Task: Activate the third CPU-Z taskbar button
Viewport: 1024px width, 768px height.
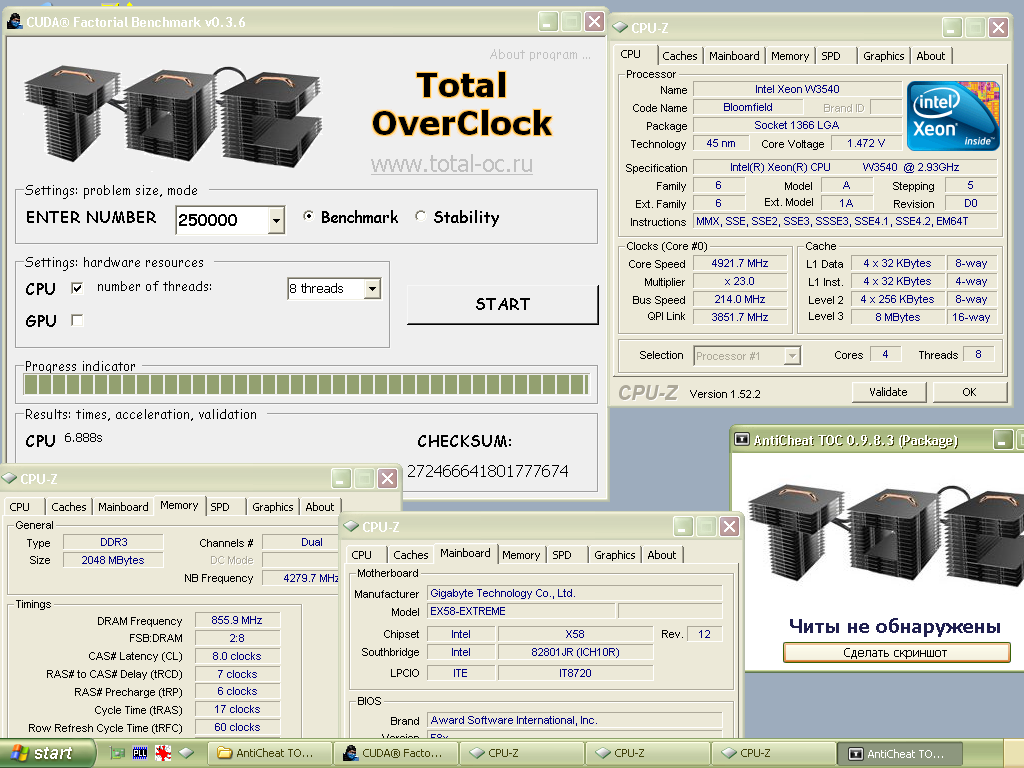Action: coord(774,753)
